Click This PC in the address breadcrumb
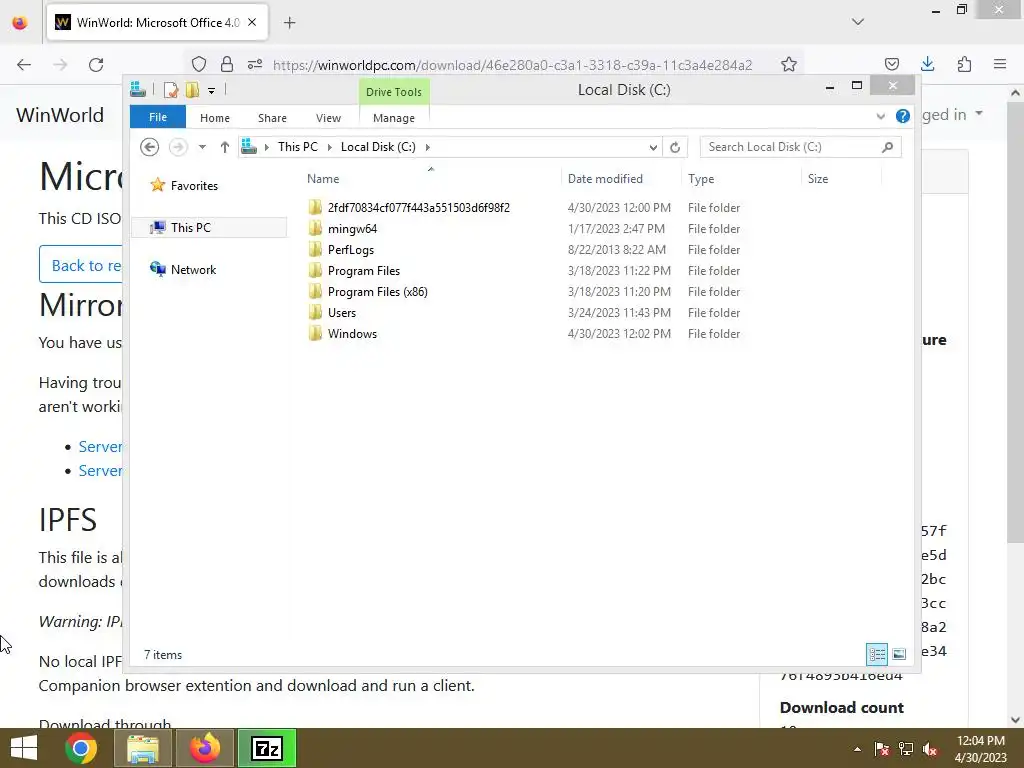This screenshot has width=1024, height=768. point(298,147)
